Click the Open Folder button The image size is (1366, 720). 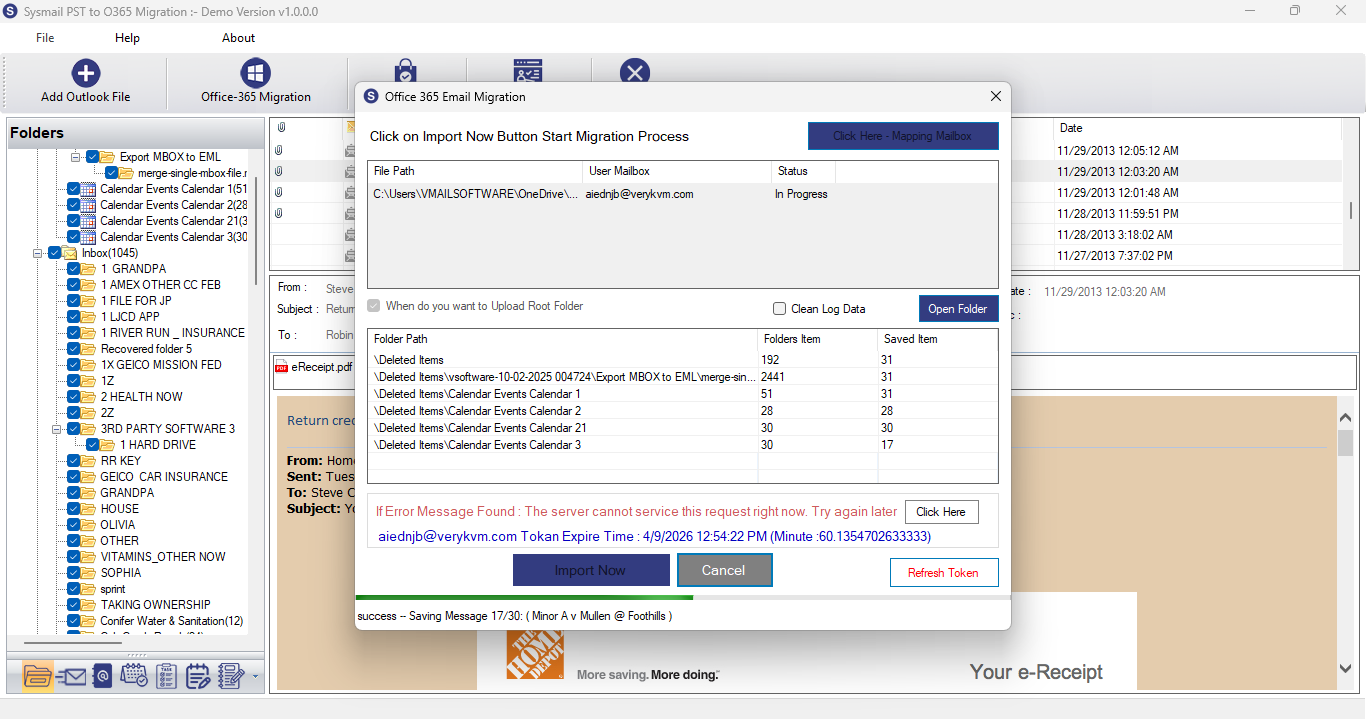[x=958, y=309]
